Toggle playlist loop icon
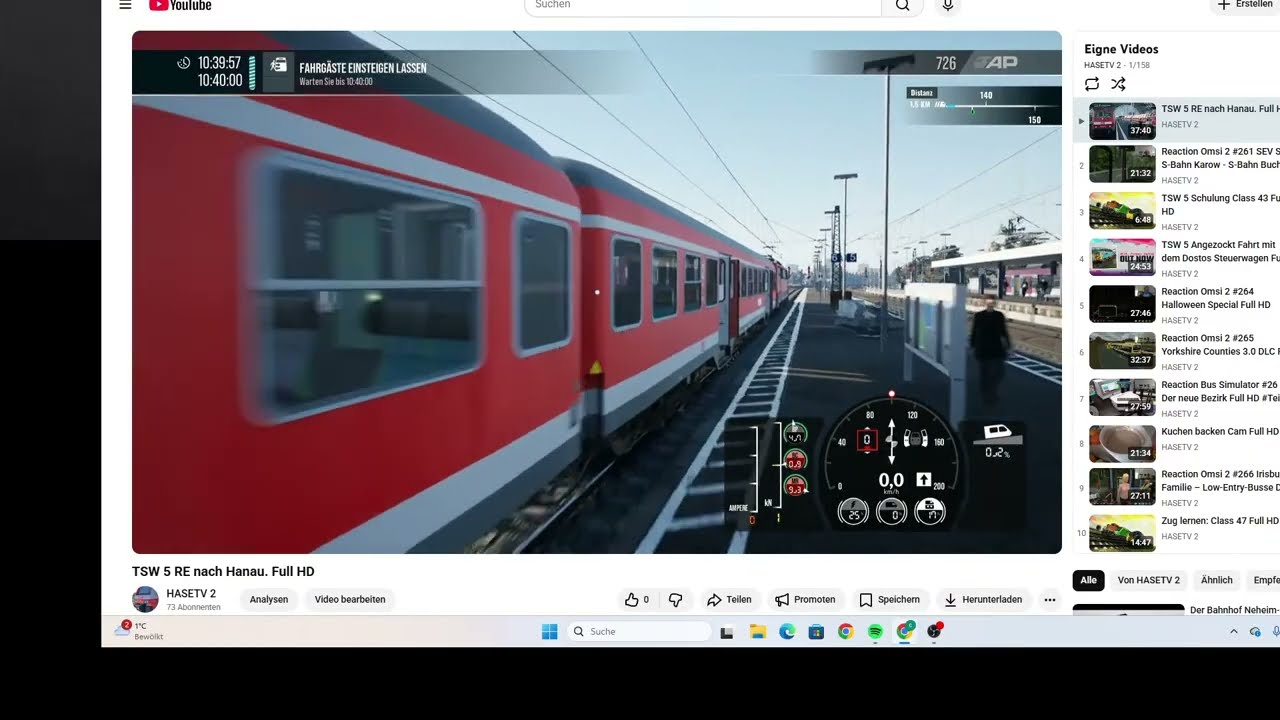The width and height of the screenshot is (1280, 720). [1092, 85]
